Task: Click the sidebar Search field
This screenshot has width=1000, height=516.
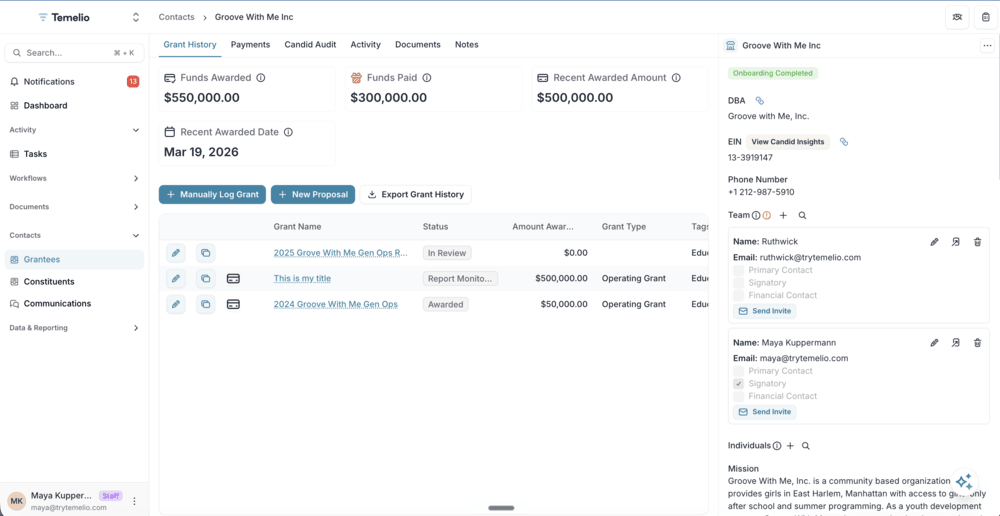Action: coord(75,53)
